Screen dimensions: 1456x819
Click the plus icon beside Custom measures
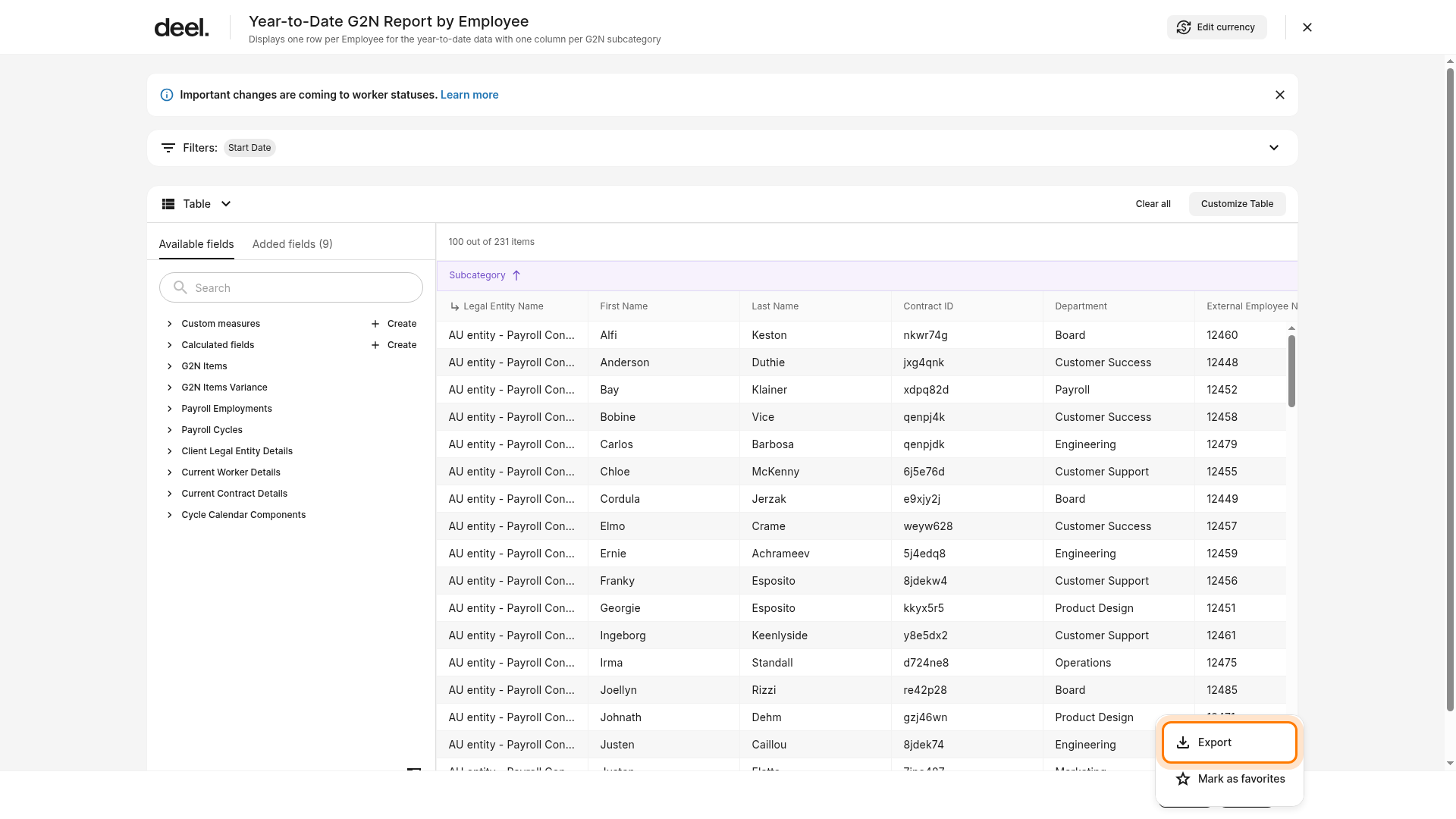click(375, 324)
